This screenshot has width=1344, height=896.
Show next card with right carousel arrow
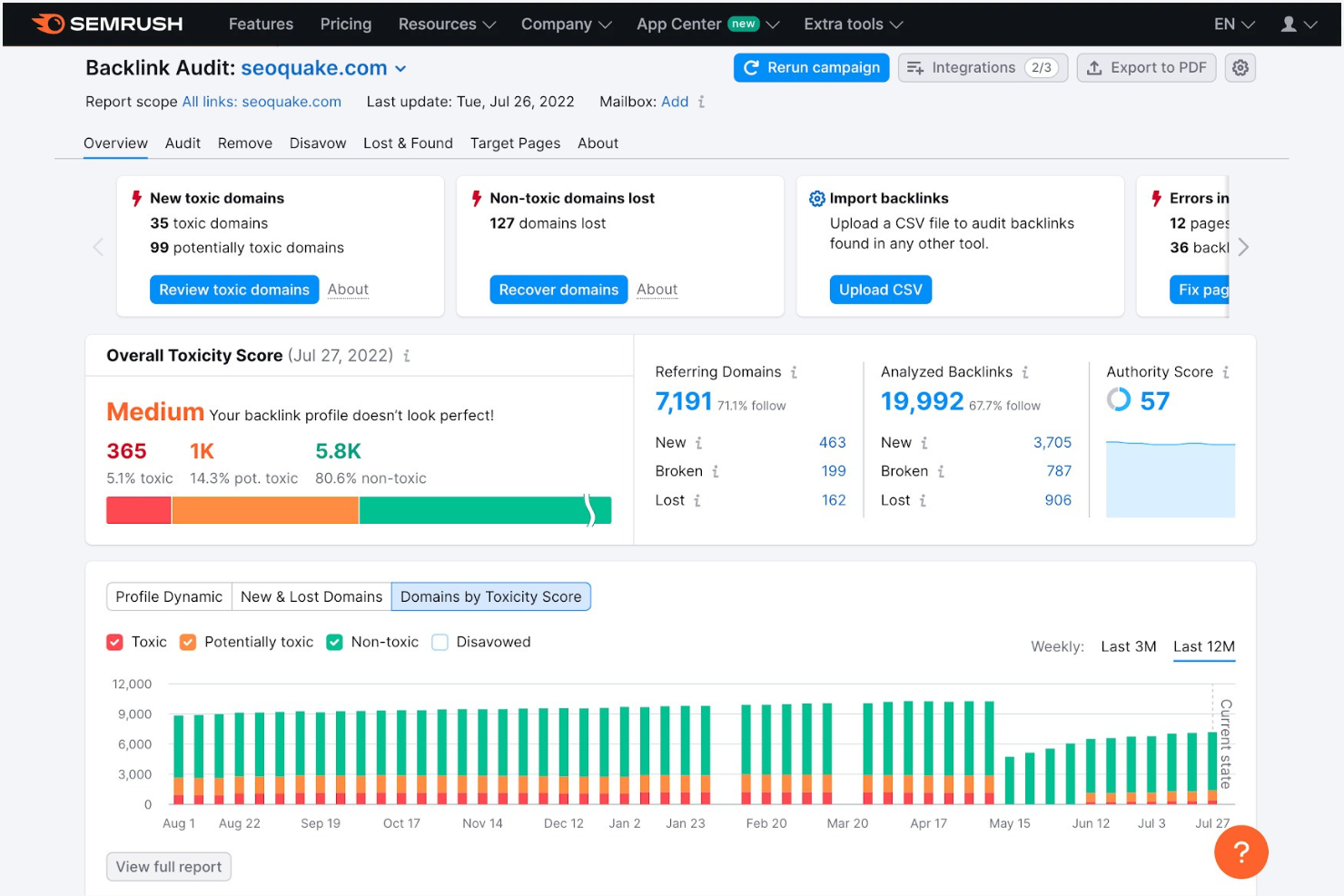(x=1243, y=247)
